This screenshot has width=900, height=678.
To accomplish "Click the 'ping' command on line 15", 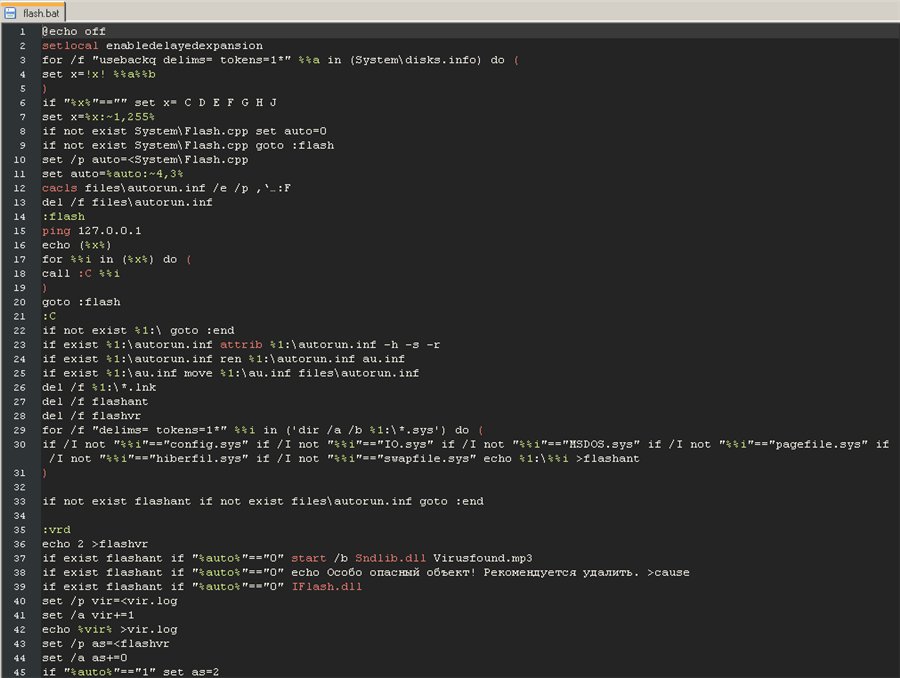I will pyautogui.click(x=56, y=231).
